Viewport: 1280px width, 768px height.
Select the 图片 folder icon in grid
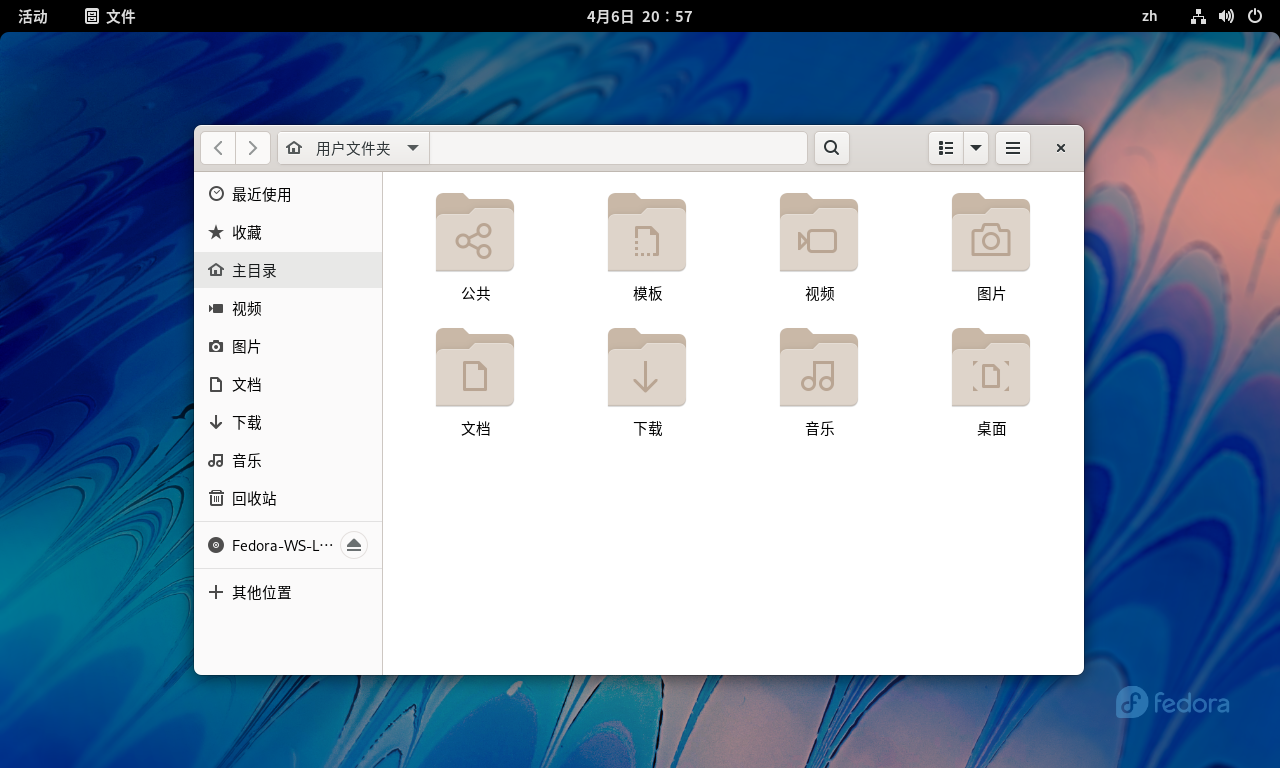[x=991, y=232]
